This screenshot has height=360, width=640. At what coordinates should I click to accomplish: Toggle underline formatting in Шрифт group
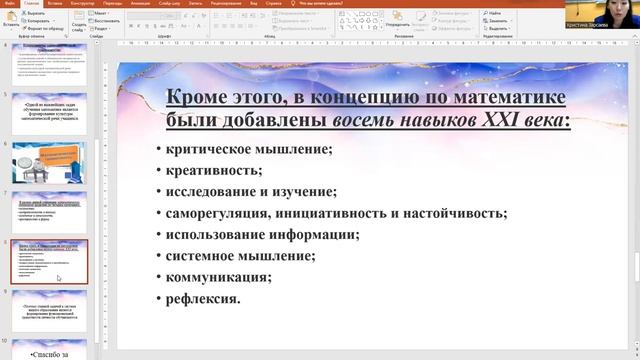147,26
